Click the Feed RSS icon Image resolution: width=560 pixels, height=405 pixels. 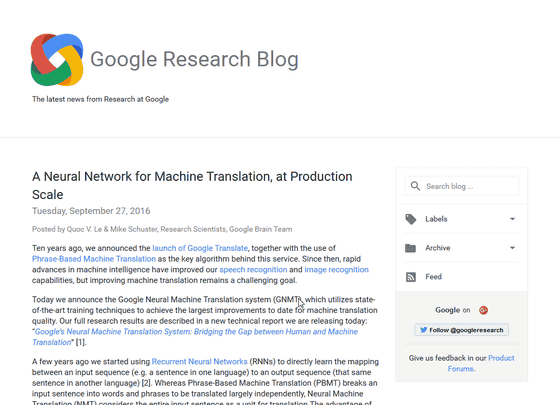coord(411,277)
